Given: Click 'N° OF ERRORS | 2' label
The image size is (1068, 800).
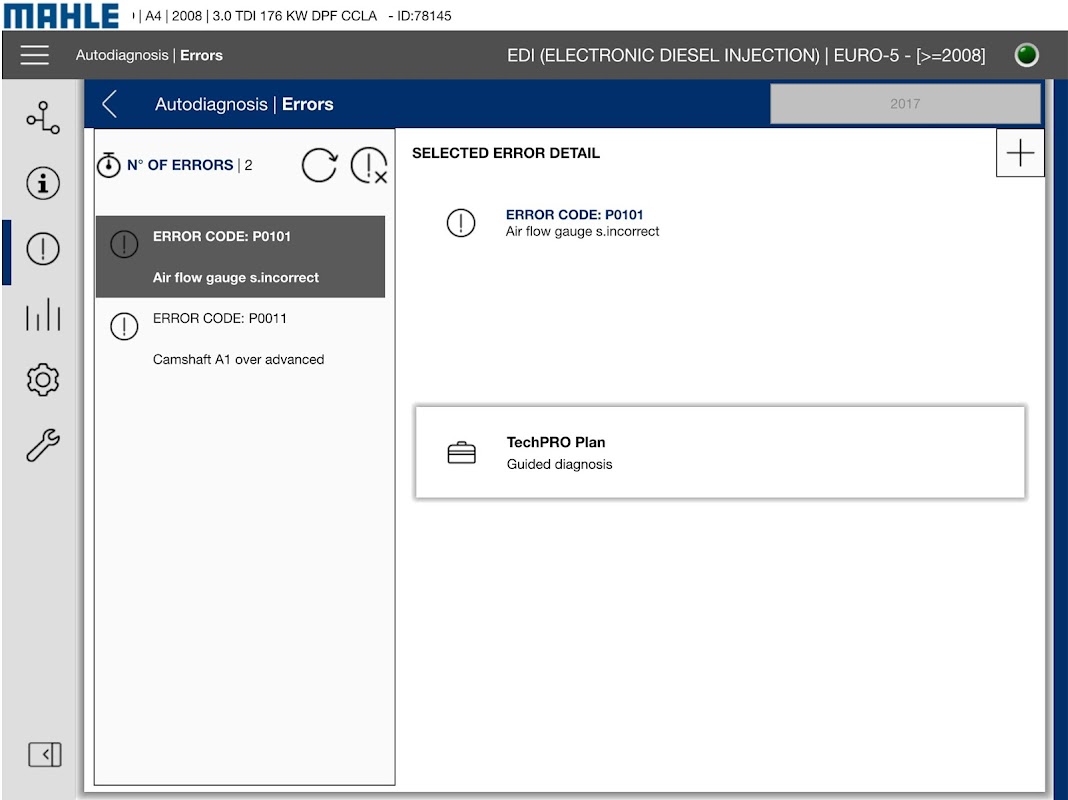Looking at the screenshot, I should [190, 165].
